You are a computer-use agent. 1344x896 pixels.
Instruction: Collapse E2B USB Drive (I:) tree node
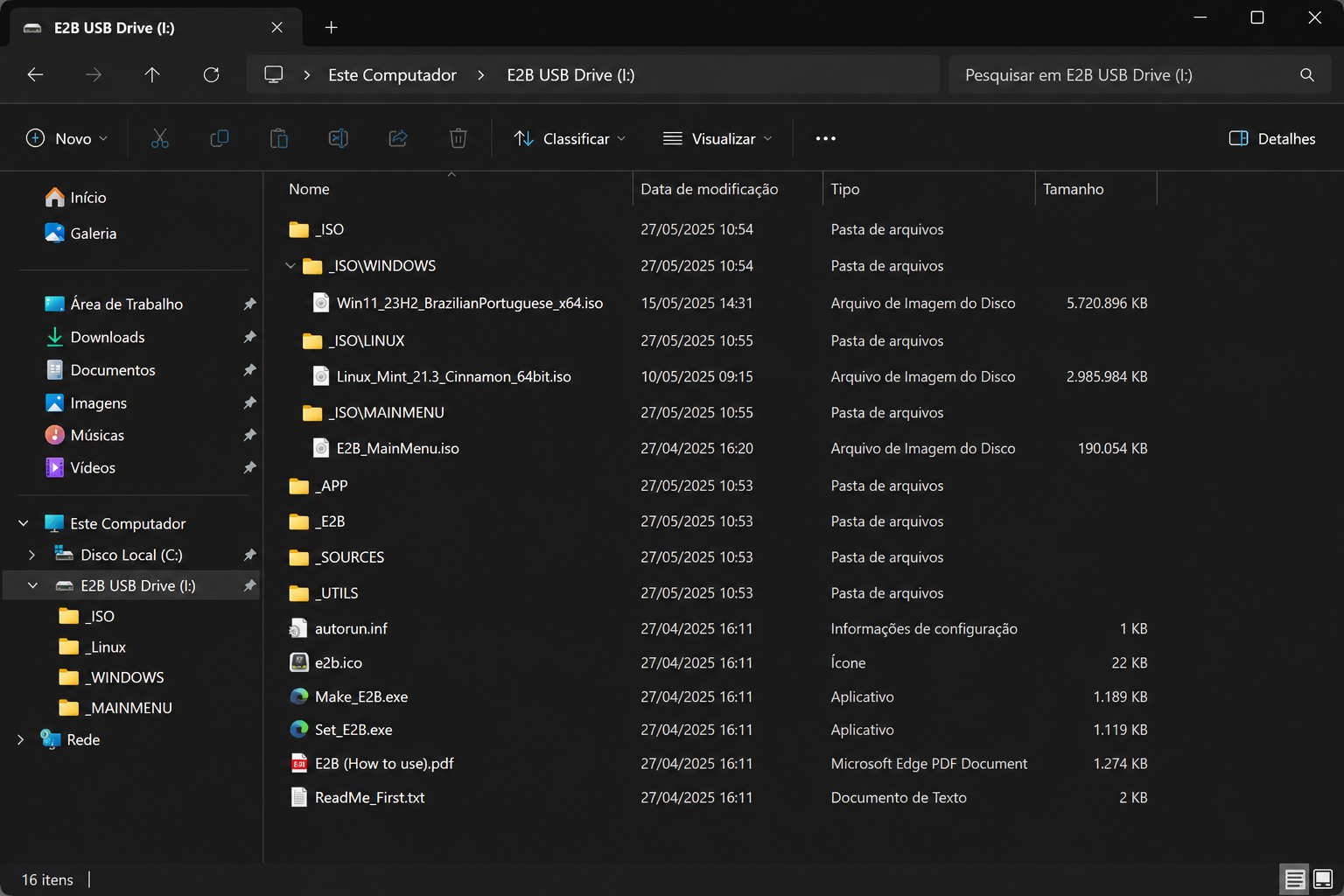point(32,585)
